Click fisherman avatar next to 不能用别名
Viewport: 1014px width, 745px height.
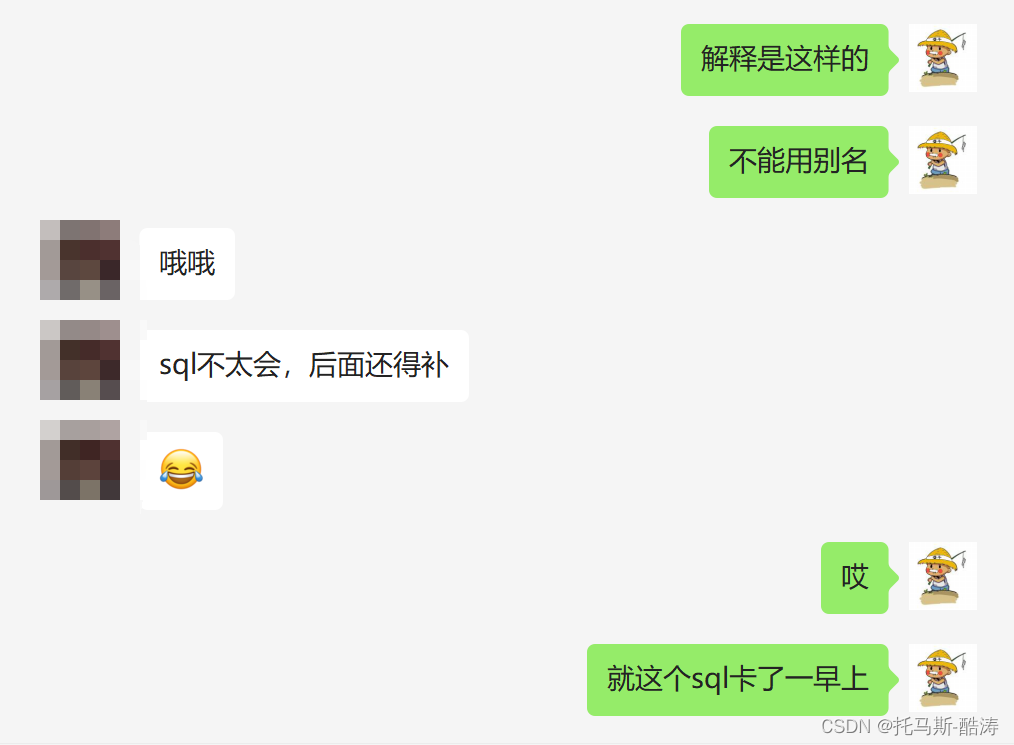tap(942, 160)
